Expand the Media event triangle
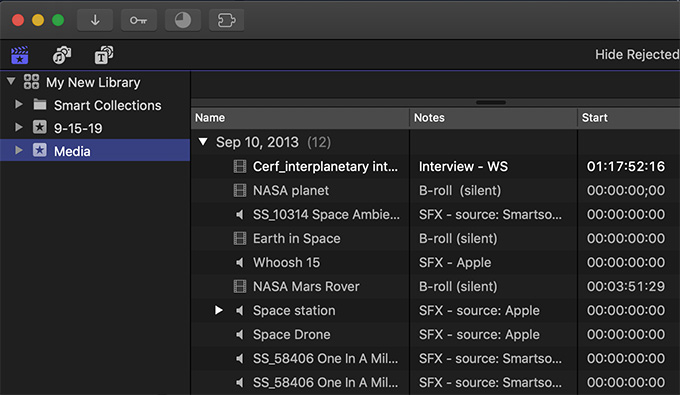Viewport: 680px width, 395px height. [x=19, y=150]
